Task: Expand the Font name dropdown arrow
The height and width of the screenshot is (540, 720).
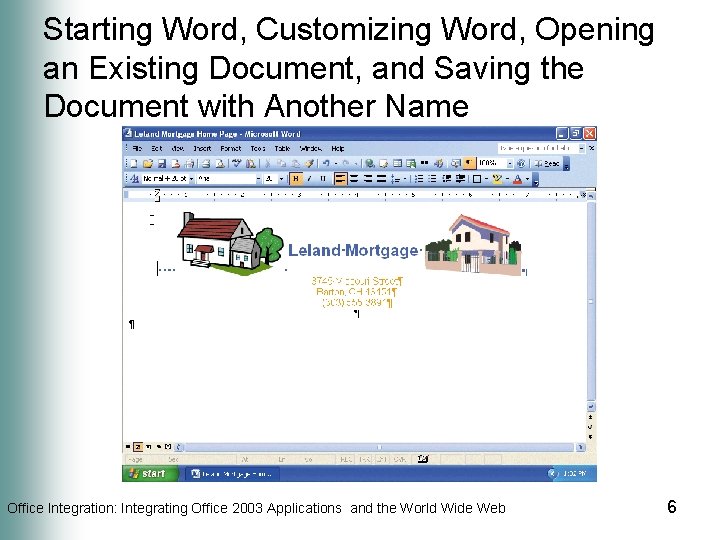Action: (x=259, y=179)
